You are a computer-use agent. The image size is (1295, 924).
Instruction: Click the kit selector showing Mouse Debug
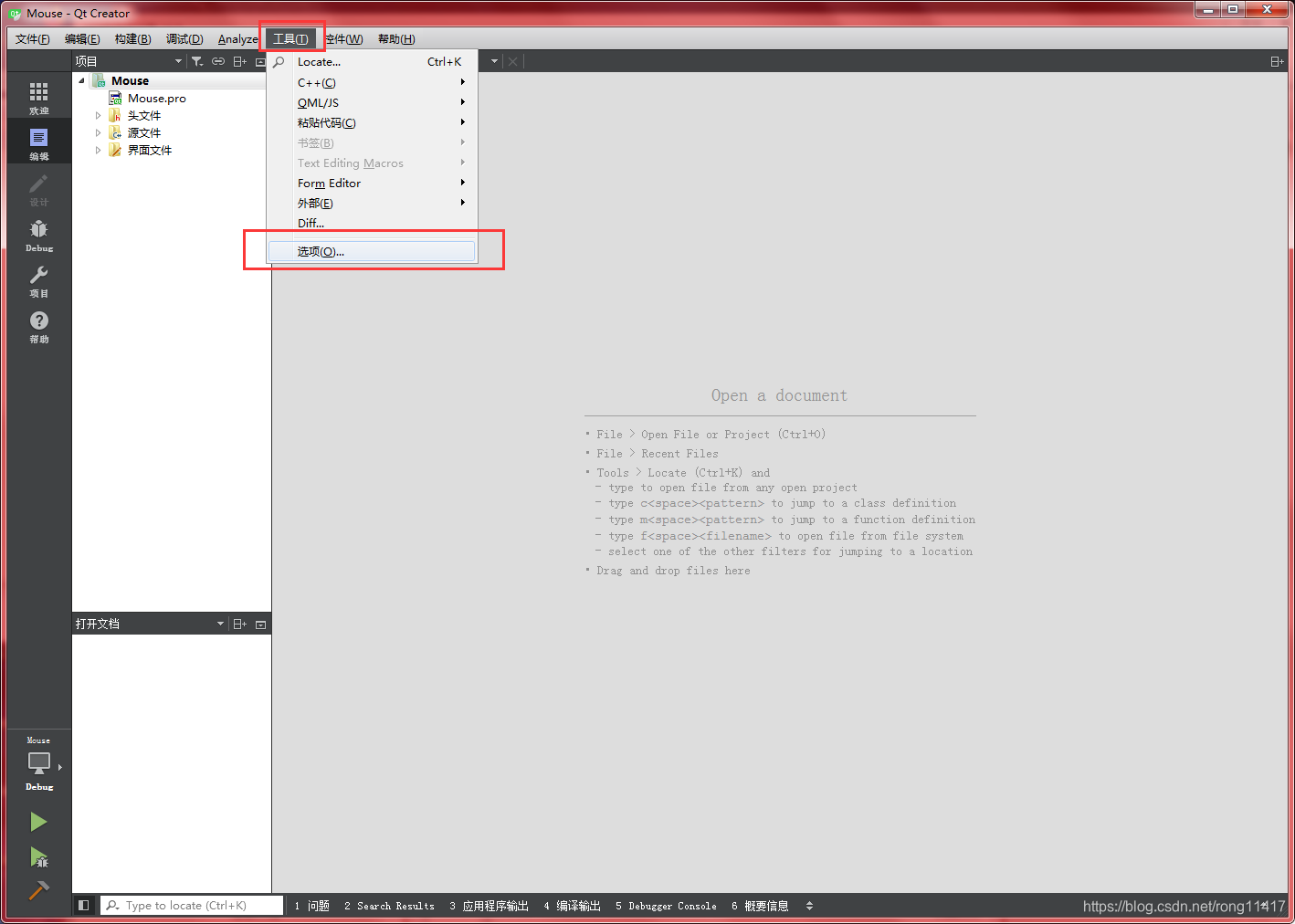pos(38,765)
